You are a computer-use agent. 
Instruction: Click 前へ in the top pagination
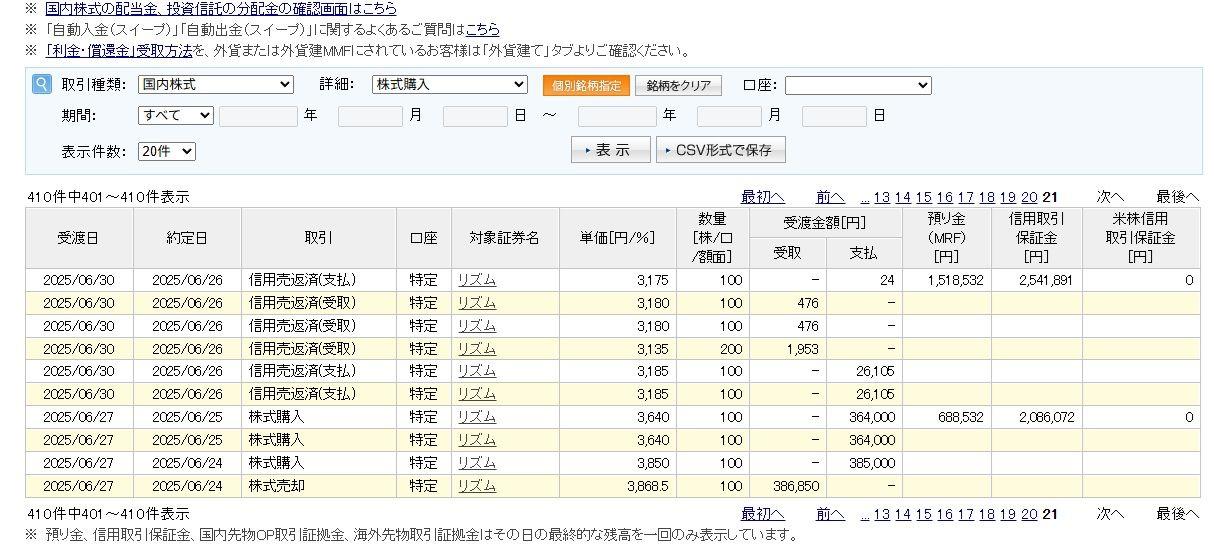click(830, 197)
